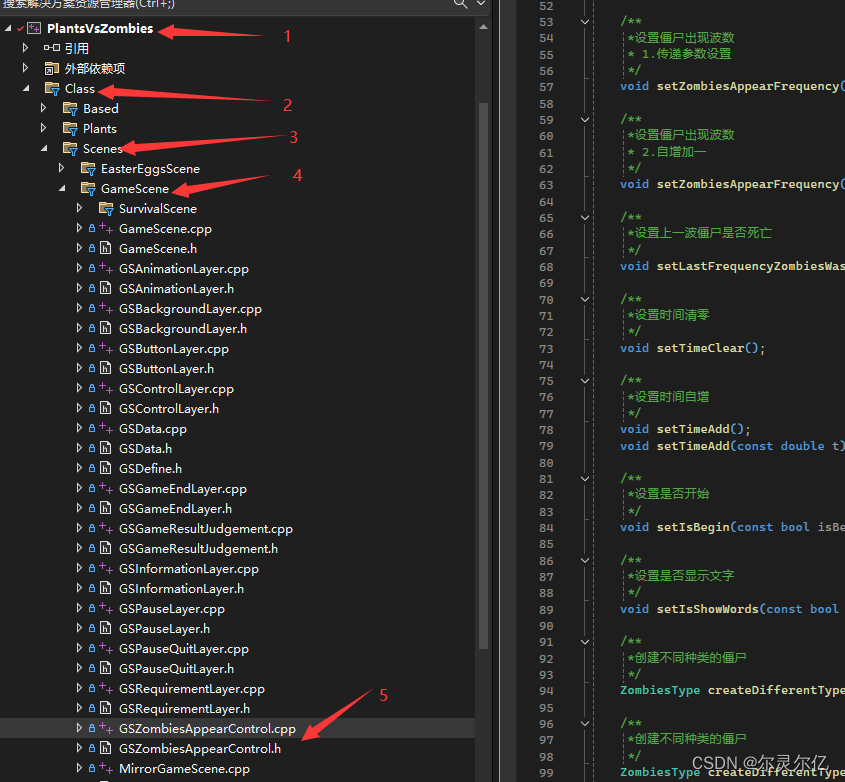
Task: Open GSGameResultJudgement.cpp
Action: (x=205, y=529)
